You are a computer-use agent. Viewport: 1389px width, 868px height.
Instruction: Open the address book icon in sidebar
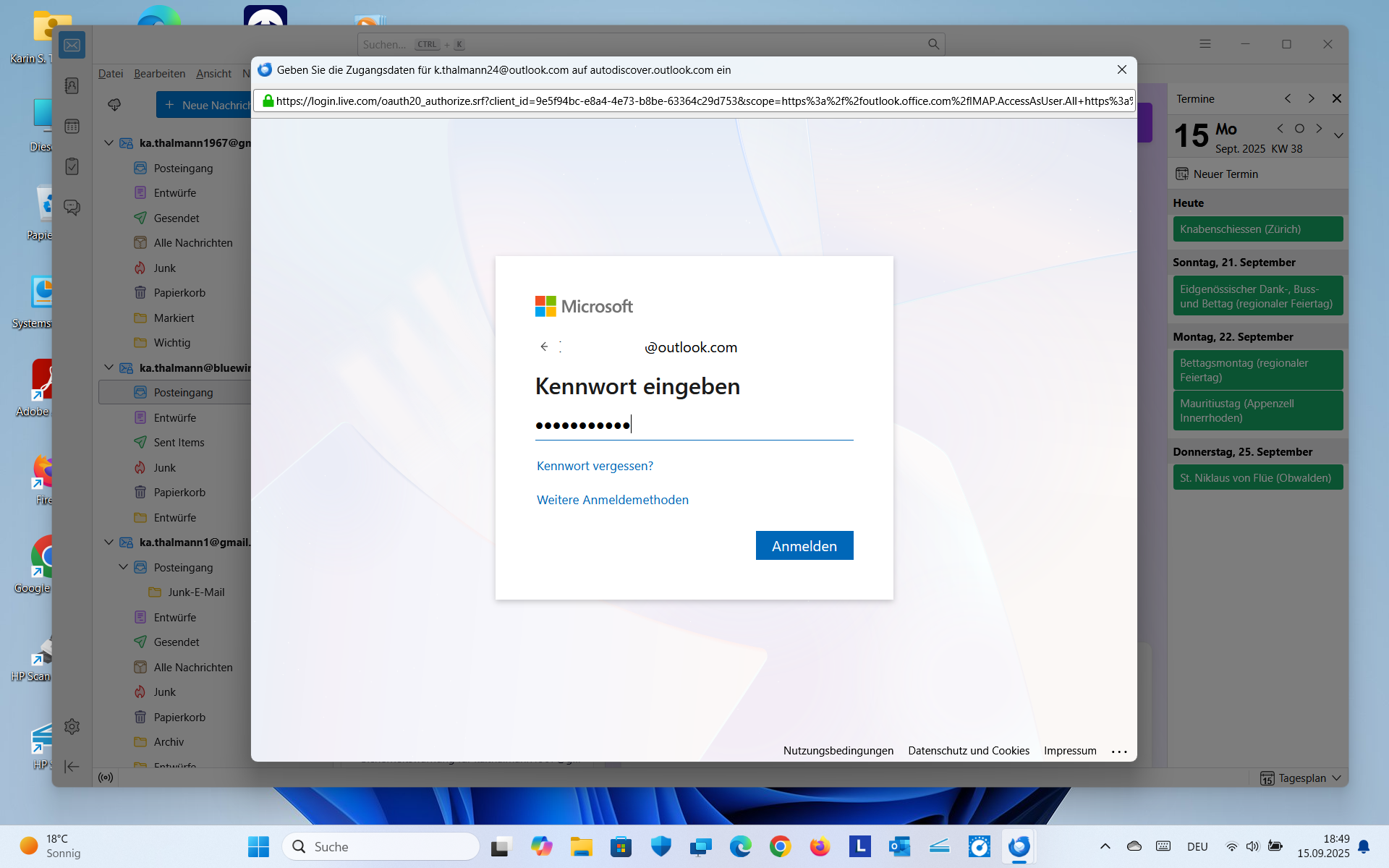point(72,86)
